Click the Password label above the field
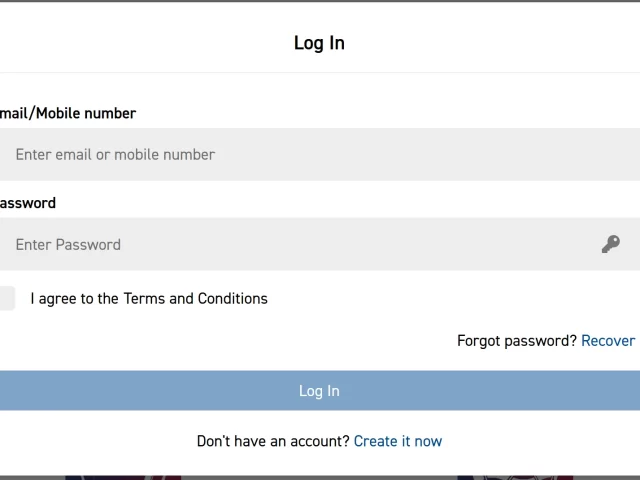Image resolution: width=640 pixels, height=480 pixels. [28, 203]
